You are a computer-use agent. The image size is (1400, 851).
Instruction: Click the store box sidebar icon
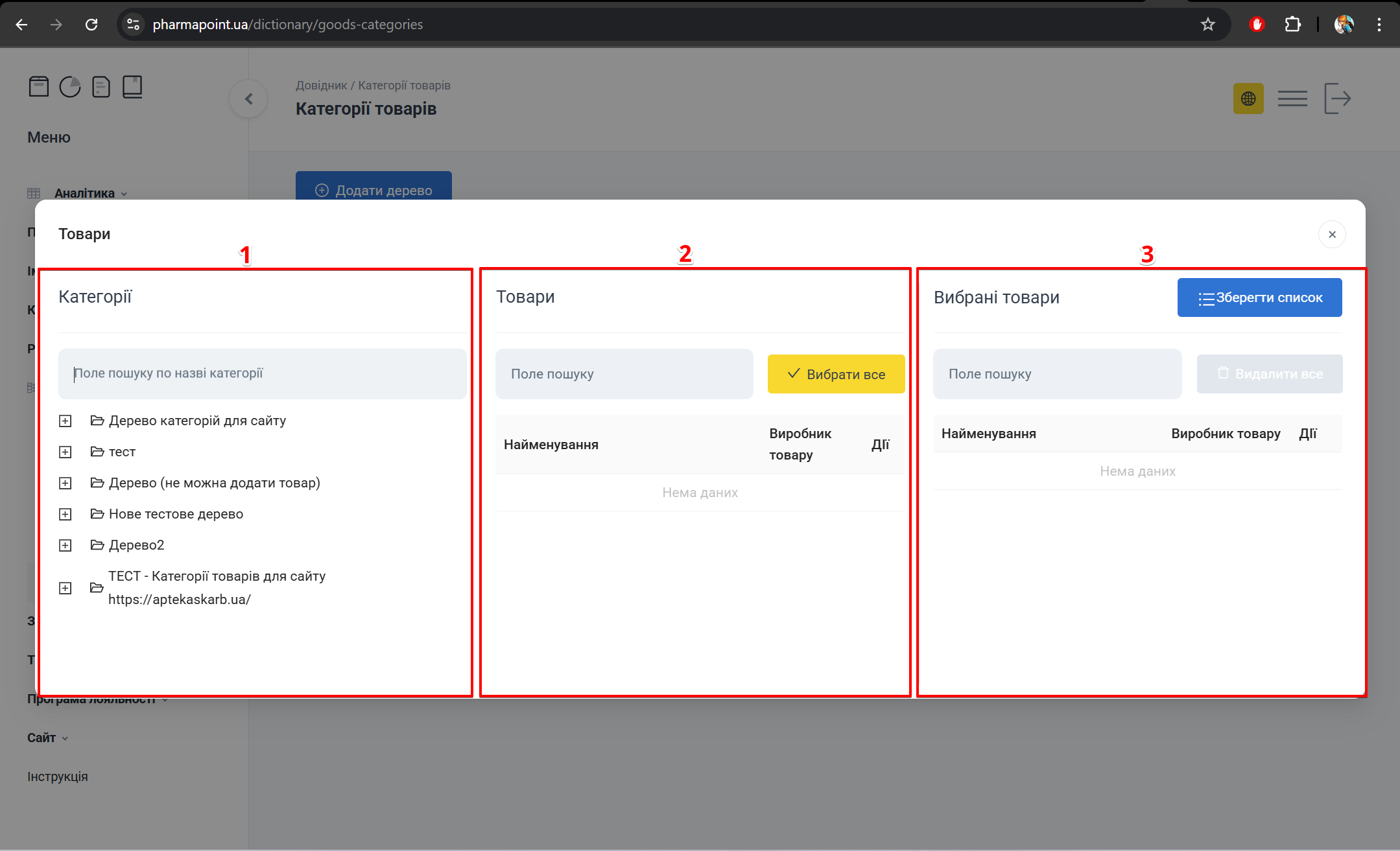(39, 86)
